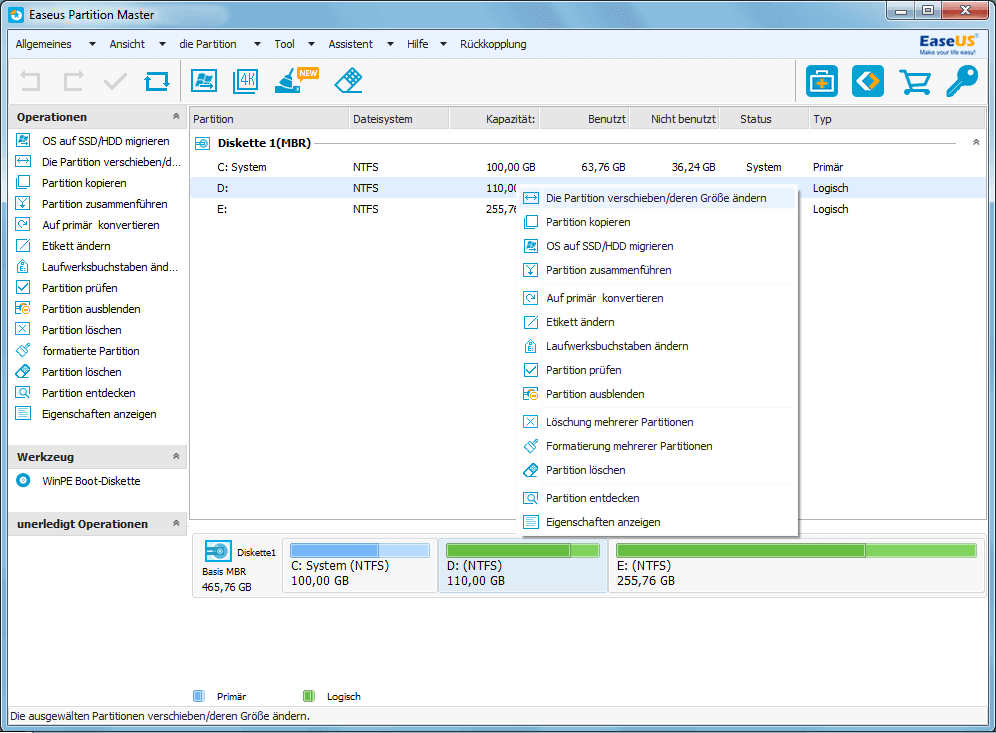Sort by the Kapazität column header
This screenshot has height=733, width=996.
495,119
